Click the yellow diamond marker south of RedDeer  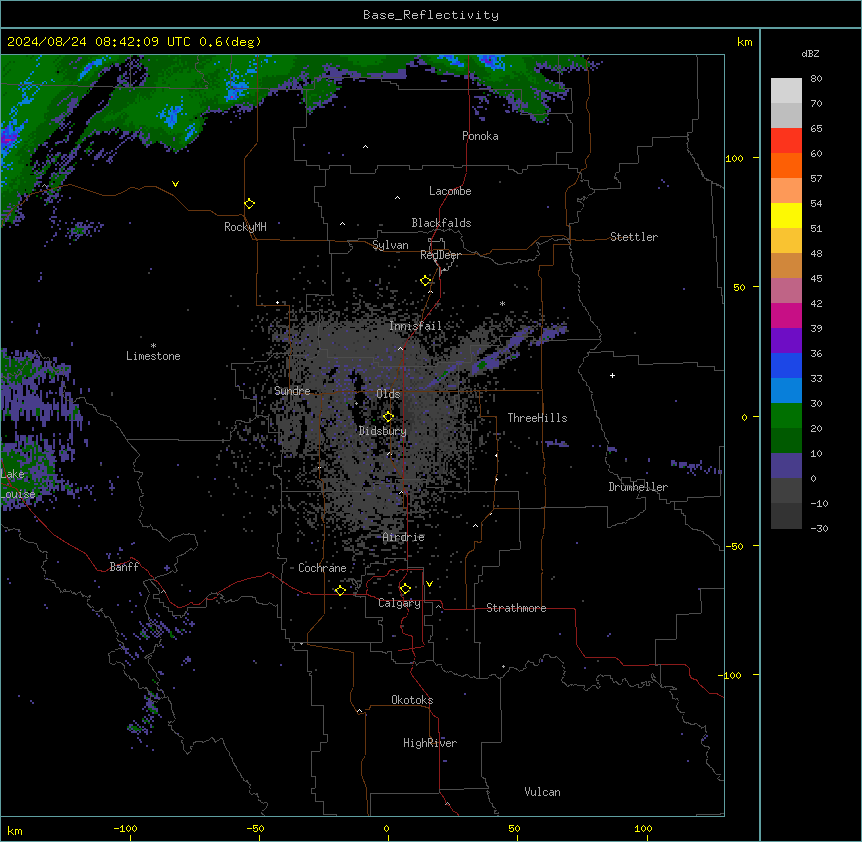pyautogui.click(x=426, y=281)
